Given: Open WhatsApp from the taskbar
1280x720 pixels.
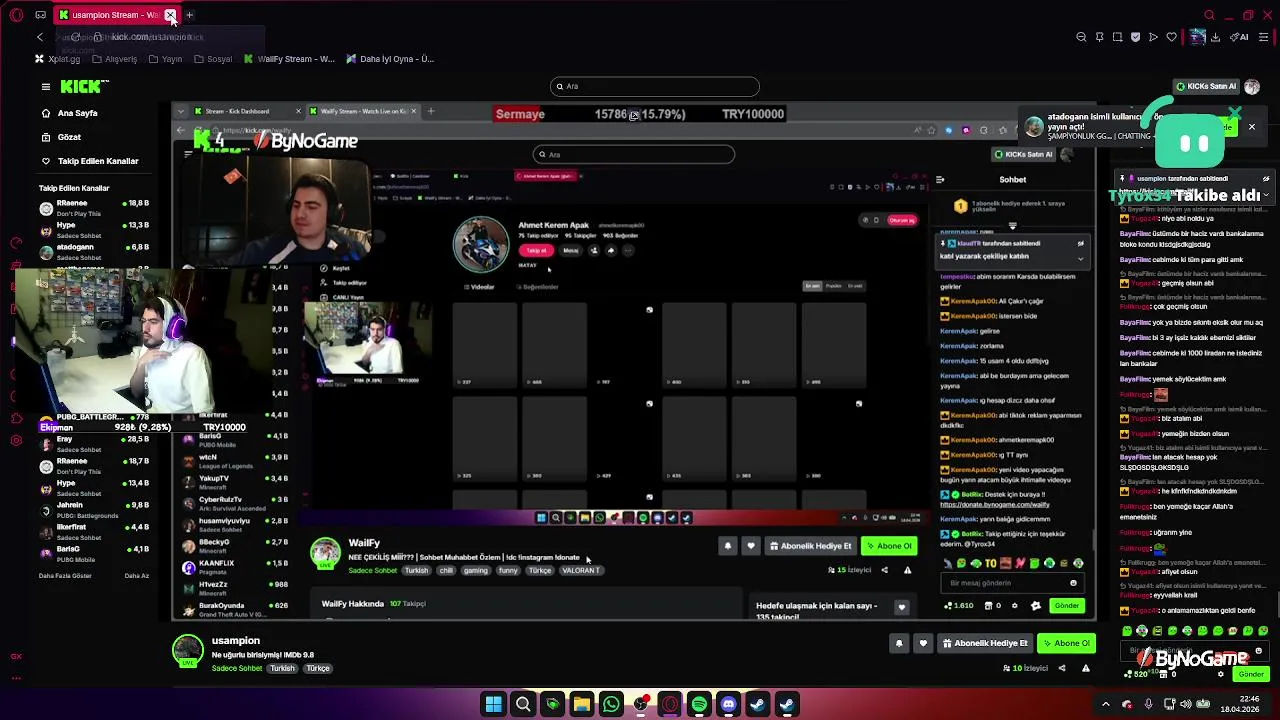Looking at the screenshot, I should pyautogui.click(x=611, y=705).
